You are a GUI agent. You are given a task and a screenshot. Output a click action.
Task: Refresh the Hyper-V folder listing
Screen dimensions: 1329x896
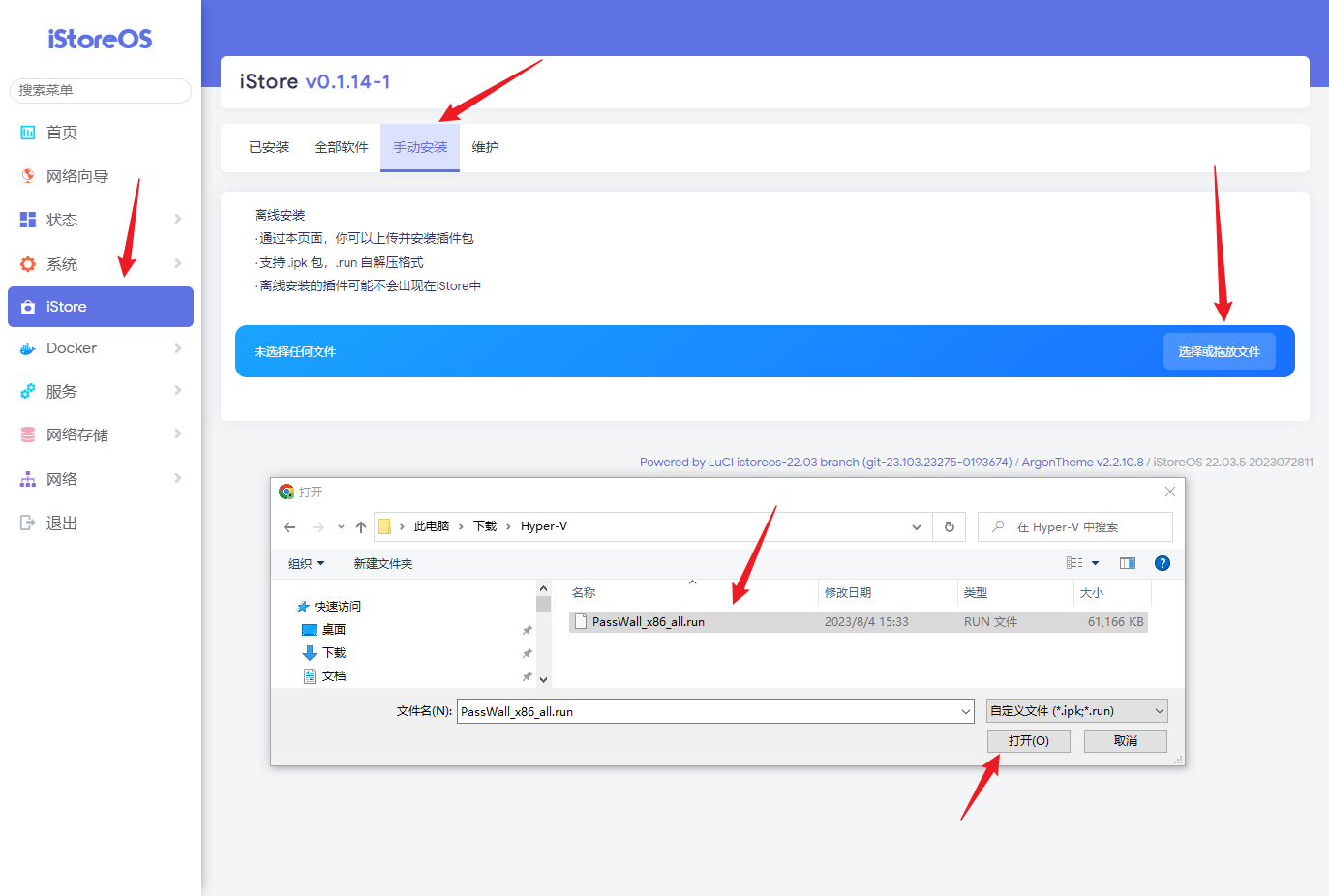click(950, 527)
